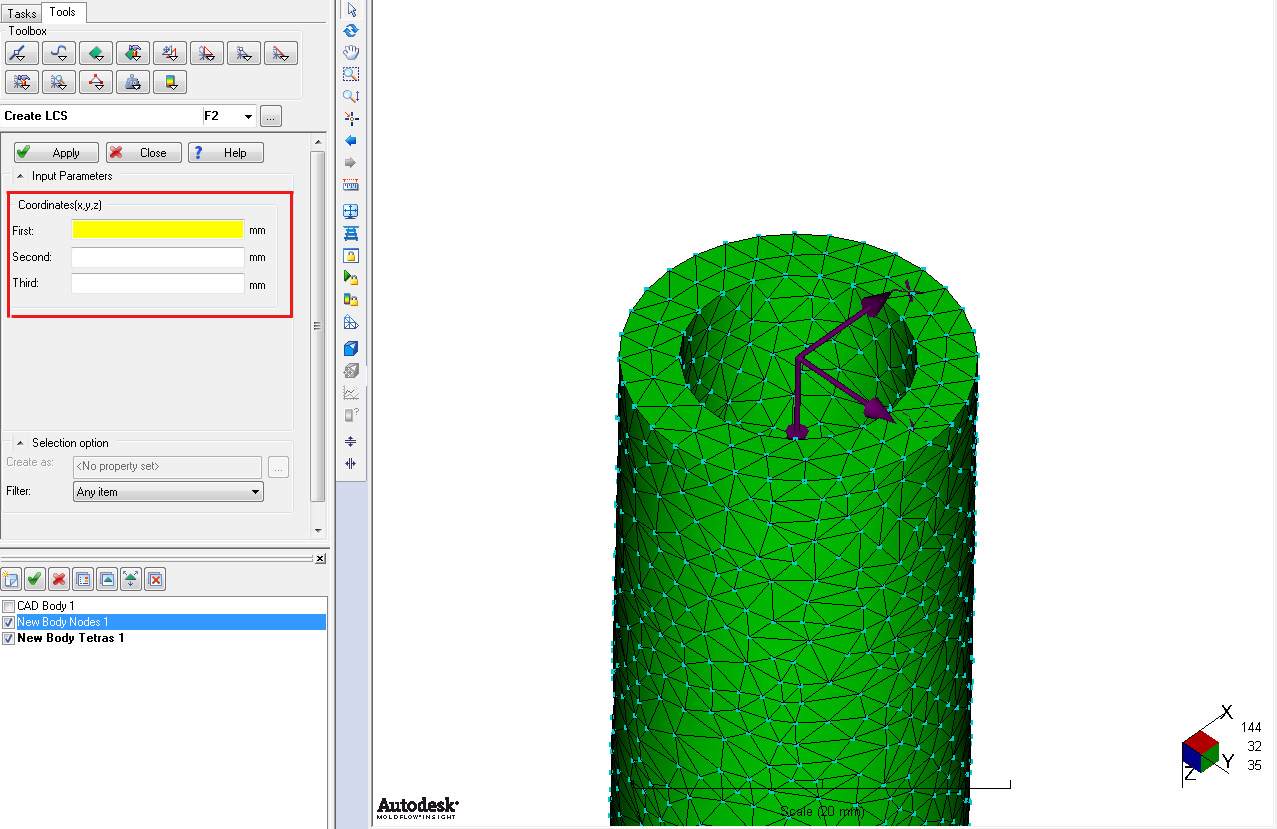Viewport: 1277px width, 829px height.
Task: Uncheck the New Body Tetras 1 layer
Action: pos(8,637)
